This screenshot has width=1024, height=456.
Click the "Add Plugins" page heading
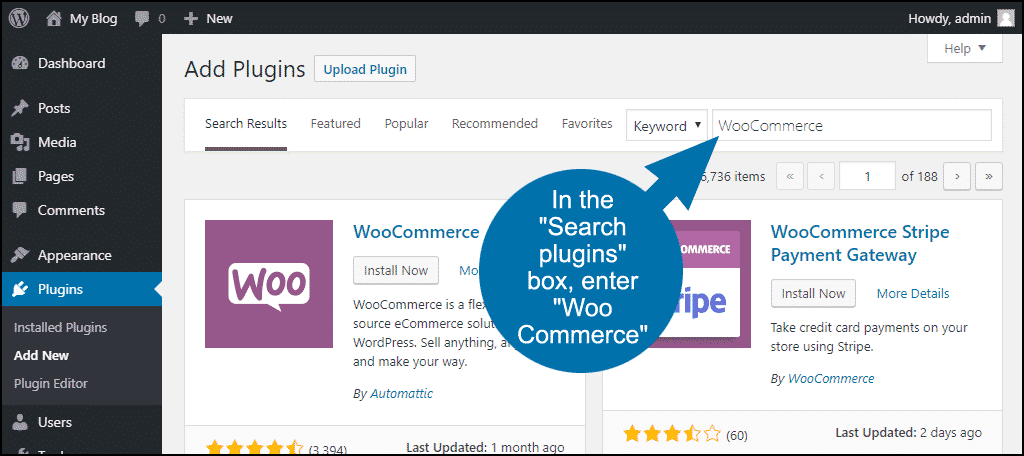point(245,69)
